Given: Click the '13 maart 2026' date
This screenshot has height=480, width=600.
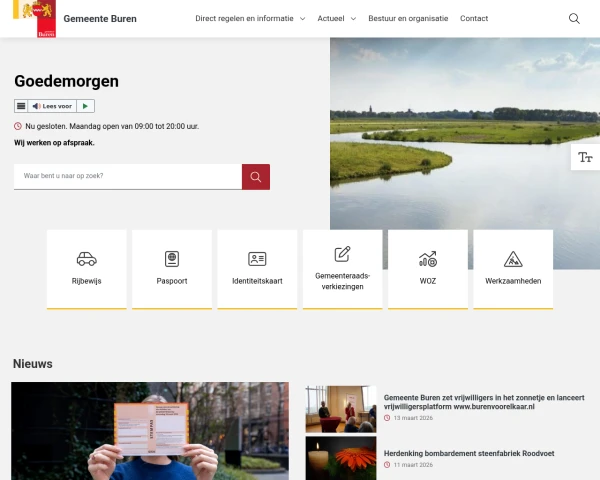Looking at the screenshot, I should (413, 418).
